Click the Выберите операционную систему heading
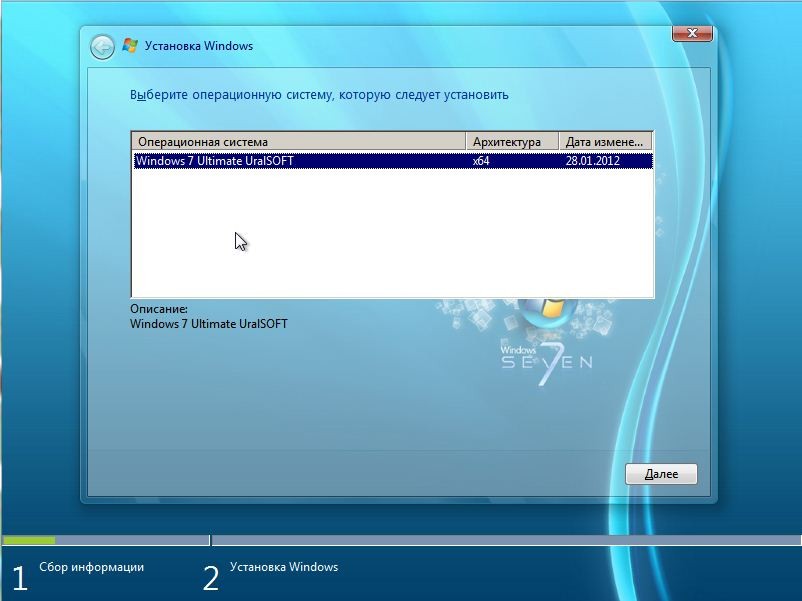 (x=319, y=95)
